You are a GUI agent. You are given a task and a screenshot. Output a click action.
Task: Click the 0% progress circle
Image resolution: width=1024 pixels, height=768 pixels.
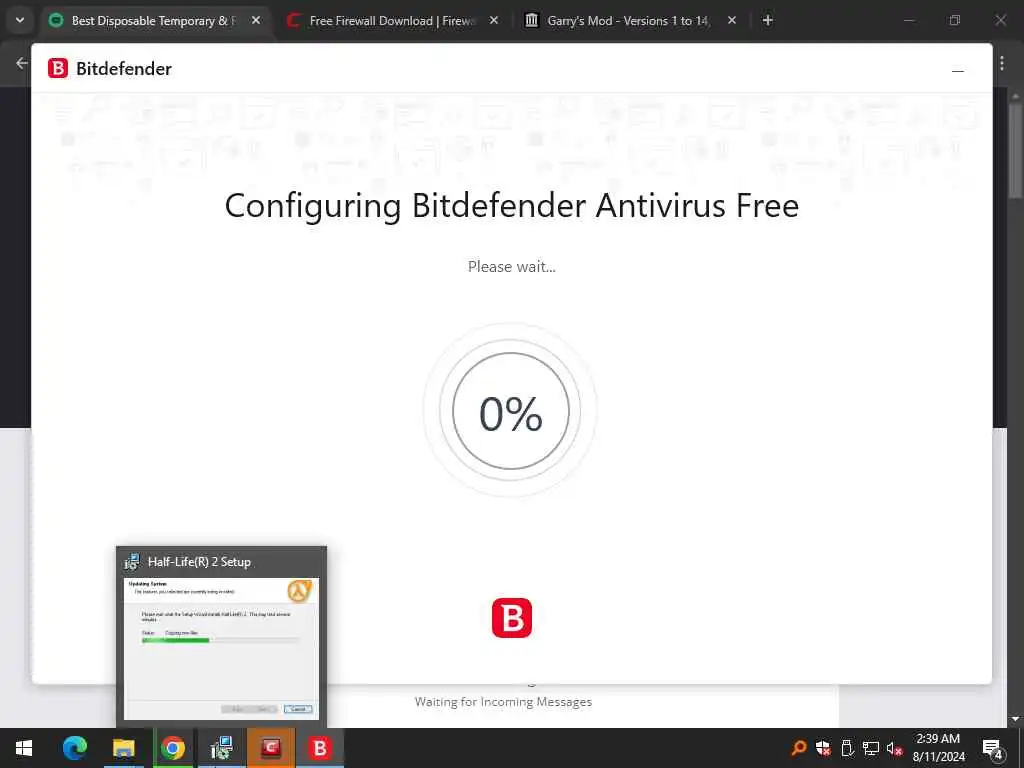point(511,411)
